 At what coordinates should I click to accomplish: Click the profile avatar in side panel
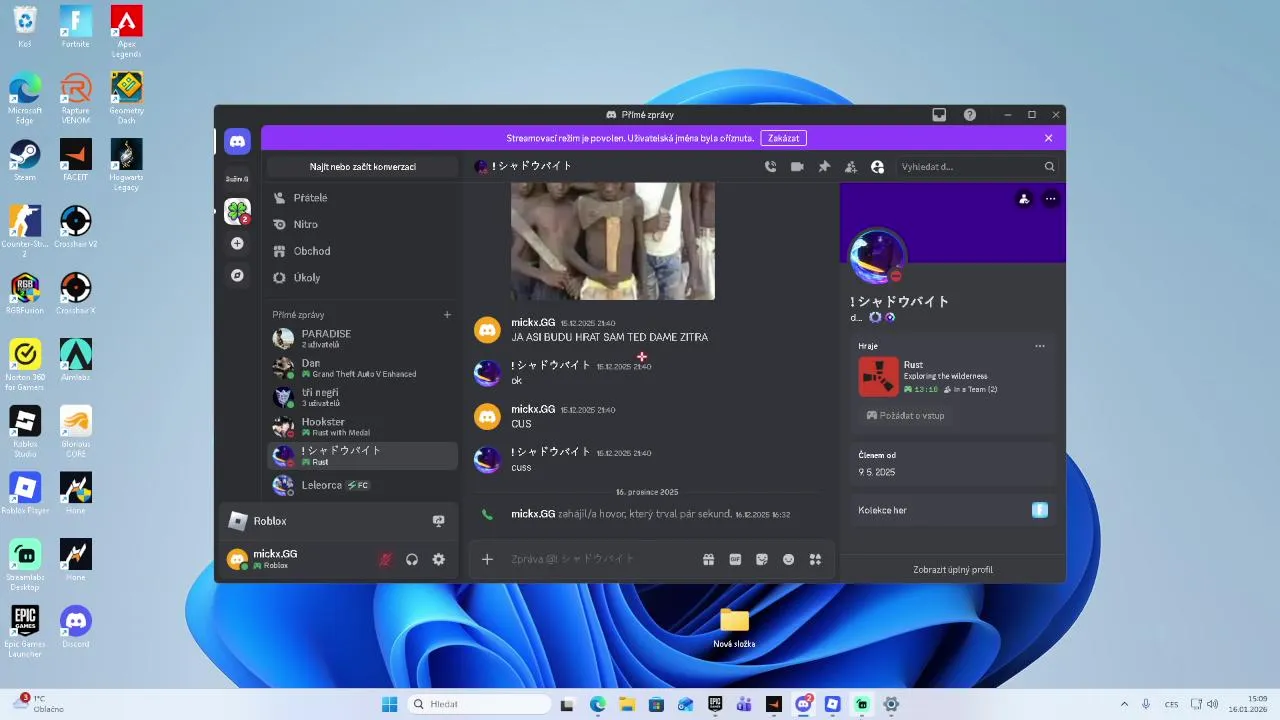coord(877,256)
